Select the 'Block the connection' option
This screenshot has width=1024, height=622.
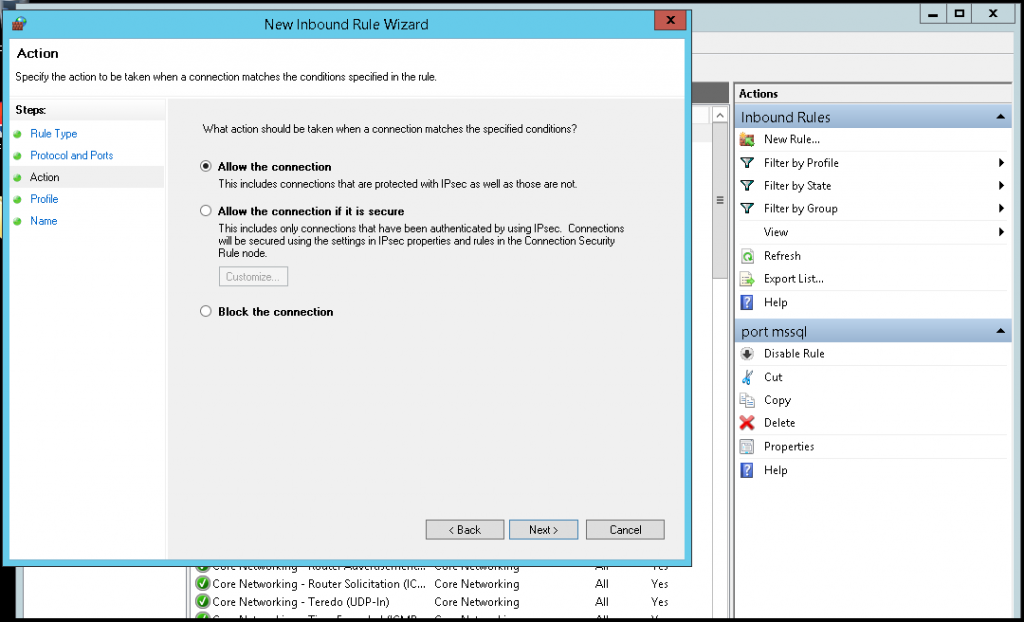pyautogui.click(x=206, y=312)
